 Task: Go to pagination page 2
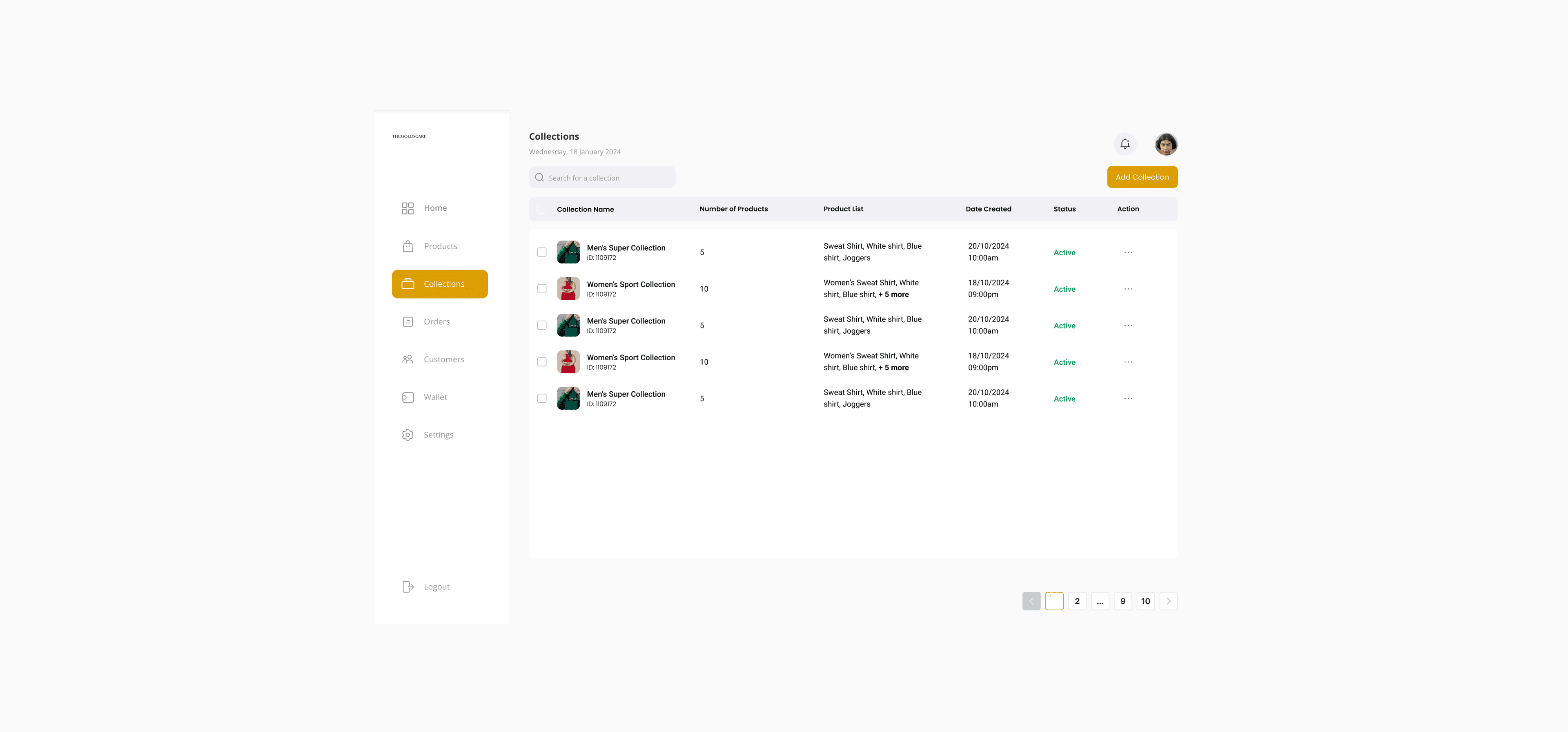pyautogui.click(x=1077, y=601)
